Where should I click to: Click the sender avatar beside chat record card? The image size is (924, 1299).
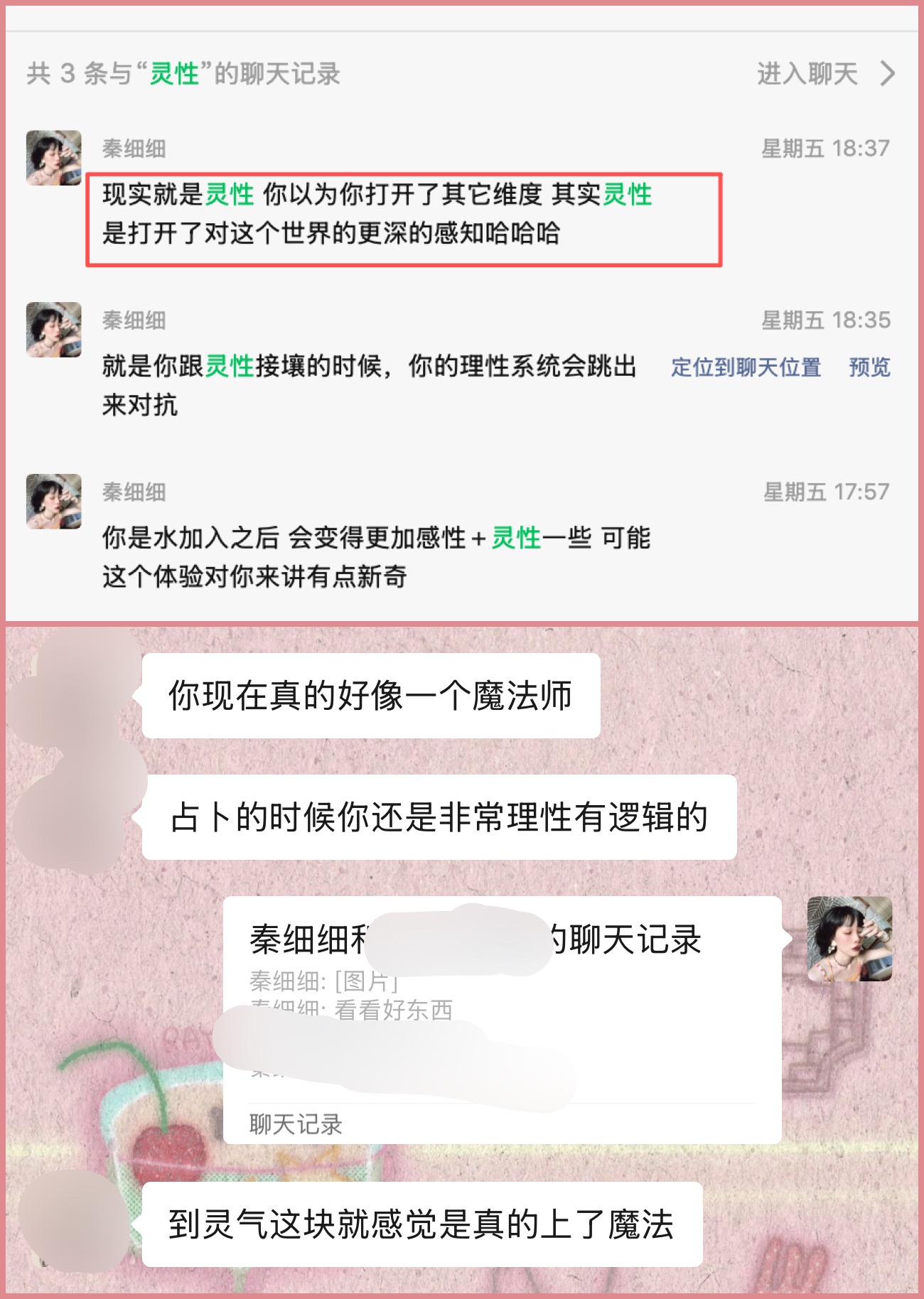tap(849, 939)
